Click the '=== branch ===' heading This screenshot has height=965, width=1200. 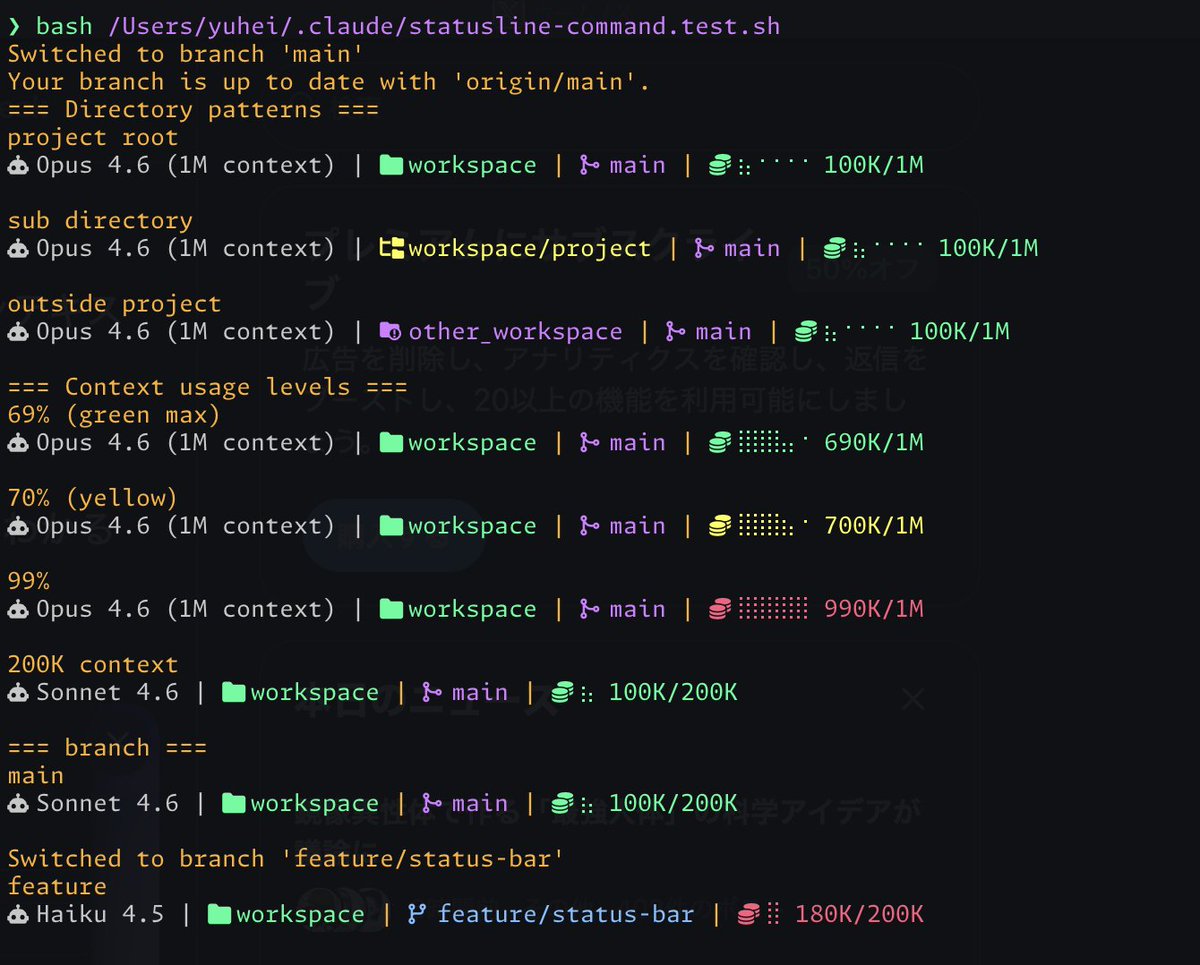(107, 748)
